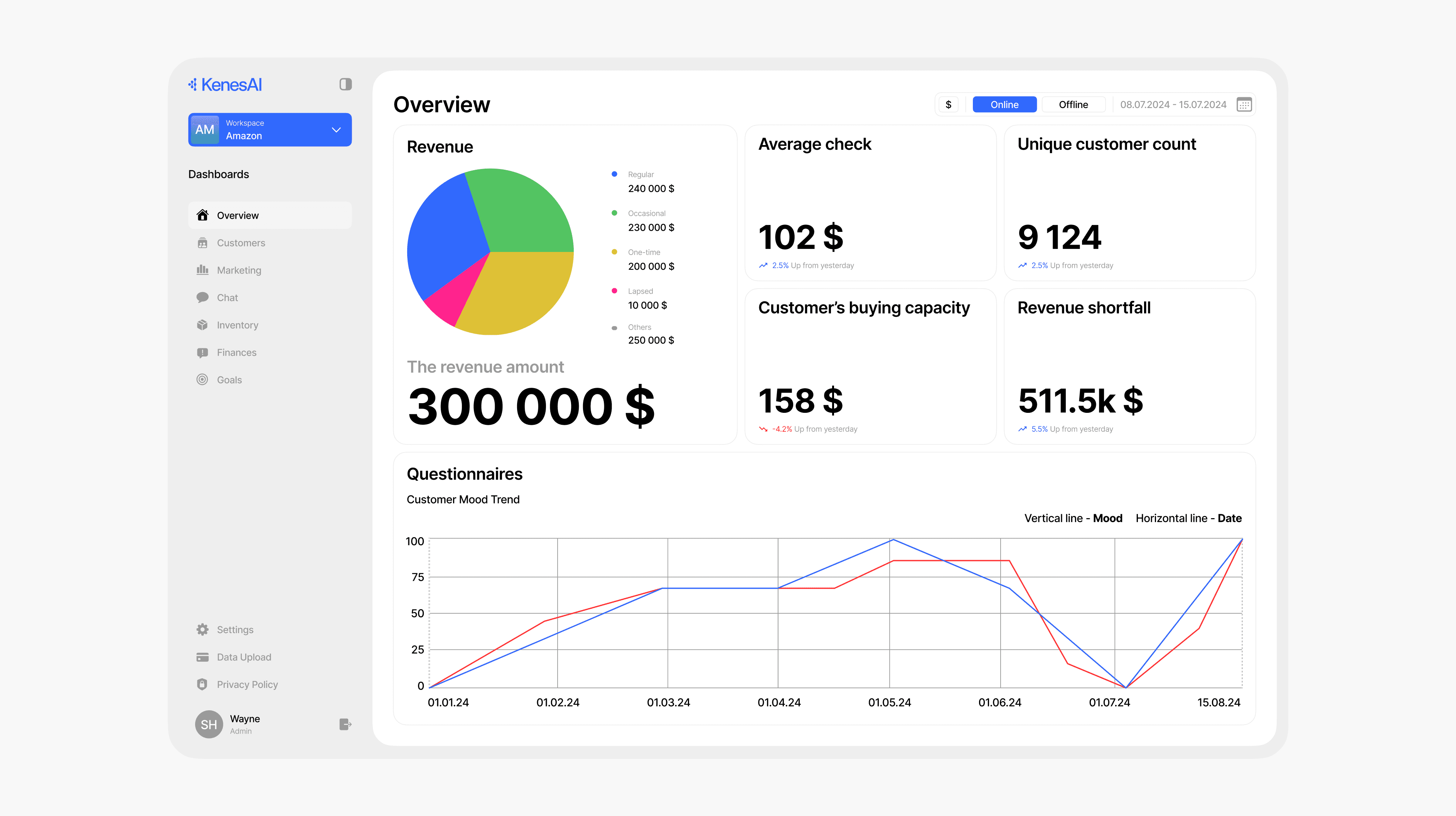Click the dollar currency selector
1456x816 pixels.
949,105
